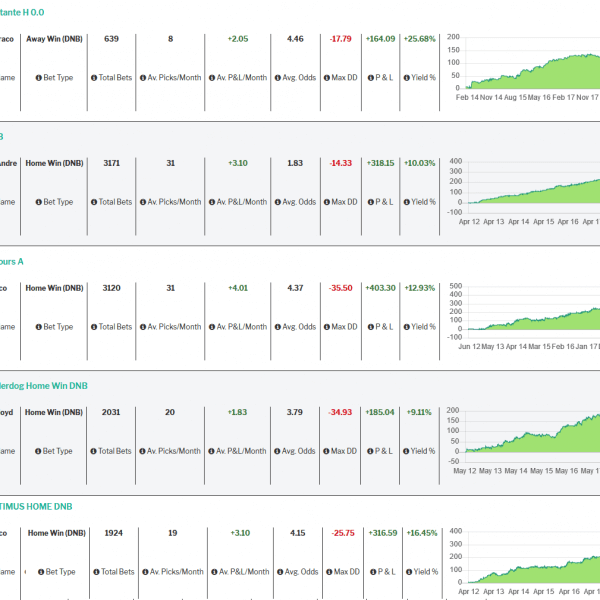The height and width of the screenshot is (600, 600).
Task: Click info icon for Av. Picks/Month under value 20
Action: (142, 451)
